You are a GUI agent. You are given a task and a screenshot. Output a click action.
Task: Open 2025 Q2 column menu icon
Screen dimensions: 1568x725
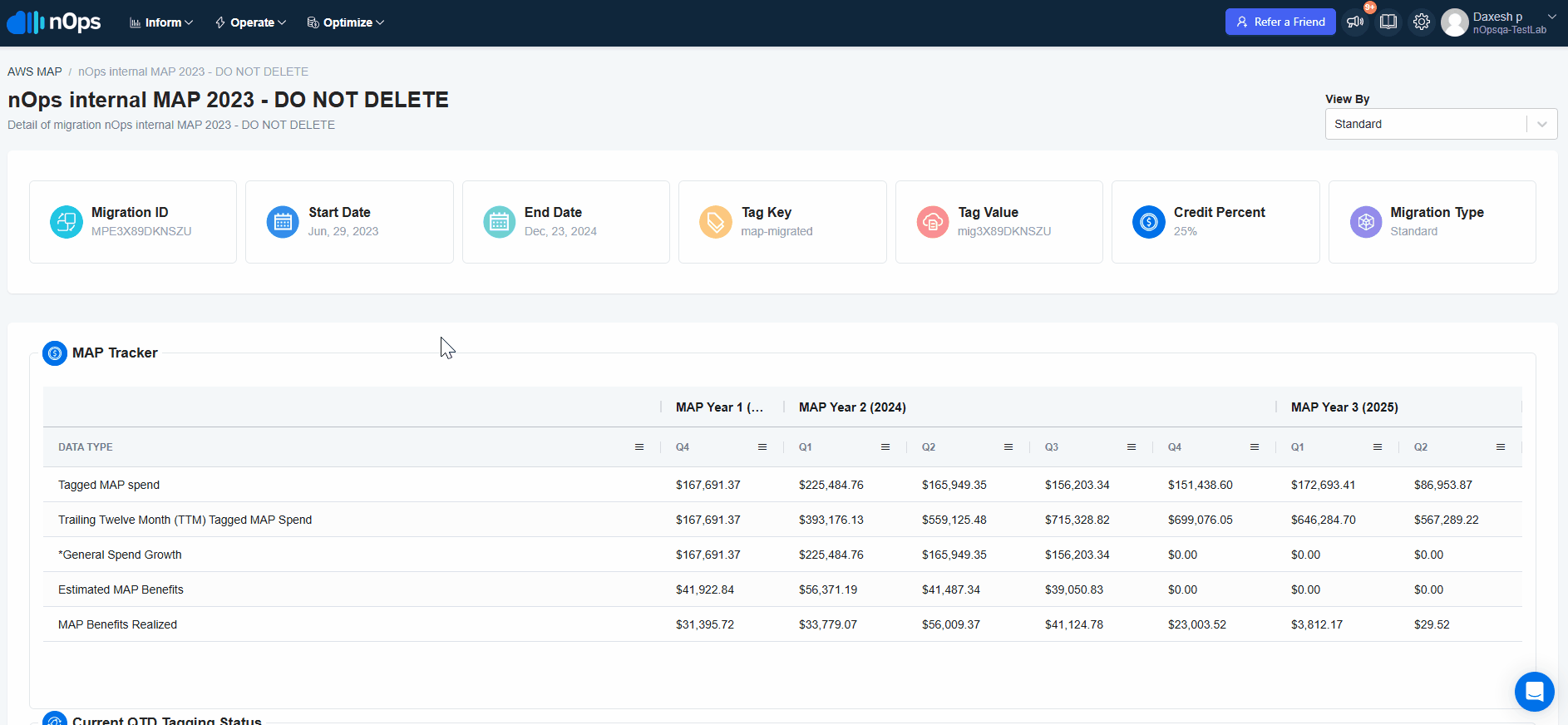[1501, 447]
